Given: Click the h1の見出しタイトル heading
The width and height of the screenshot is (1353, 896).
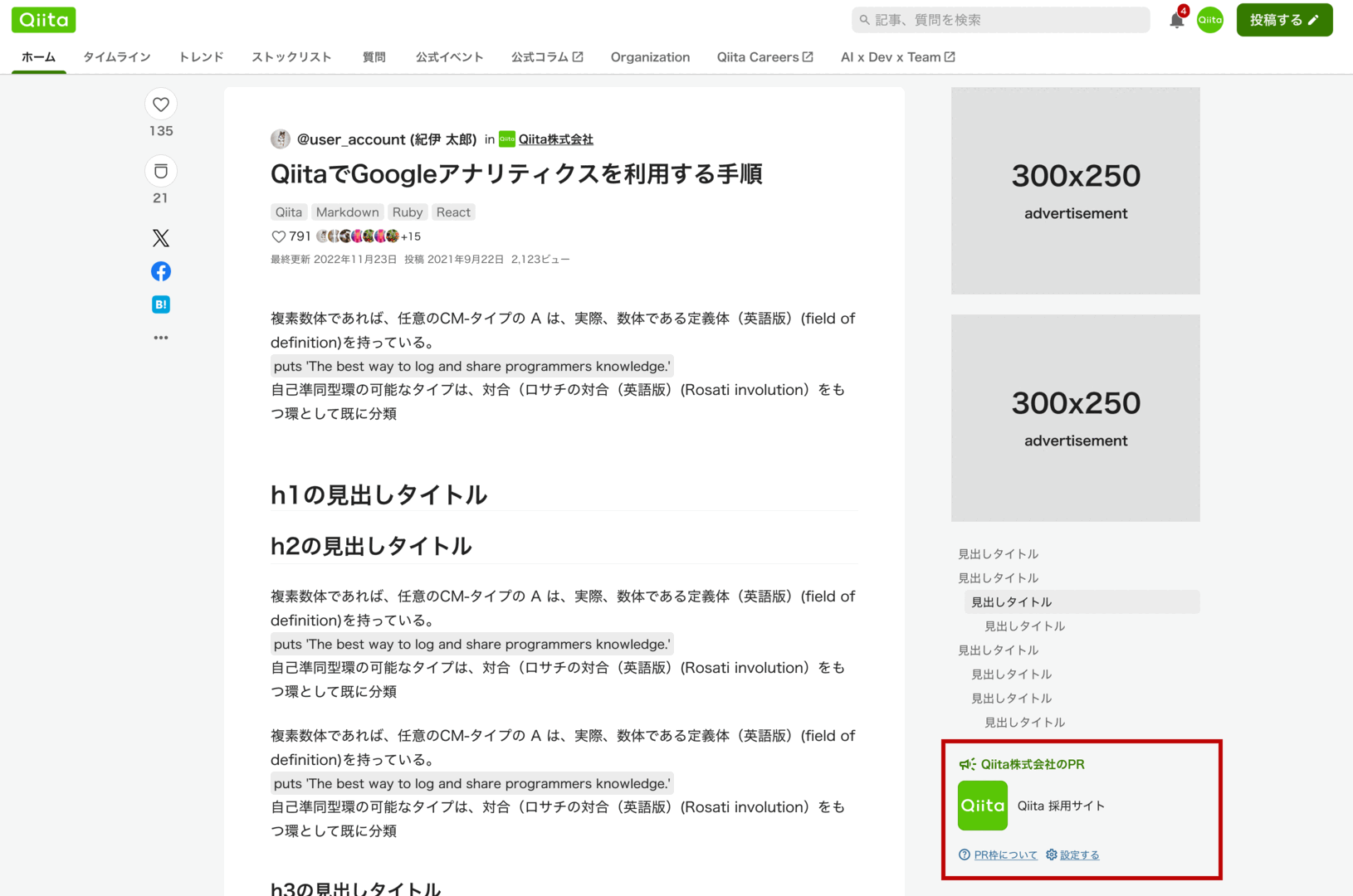Looking at the screenshot, I should coord(379,495).
